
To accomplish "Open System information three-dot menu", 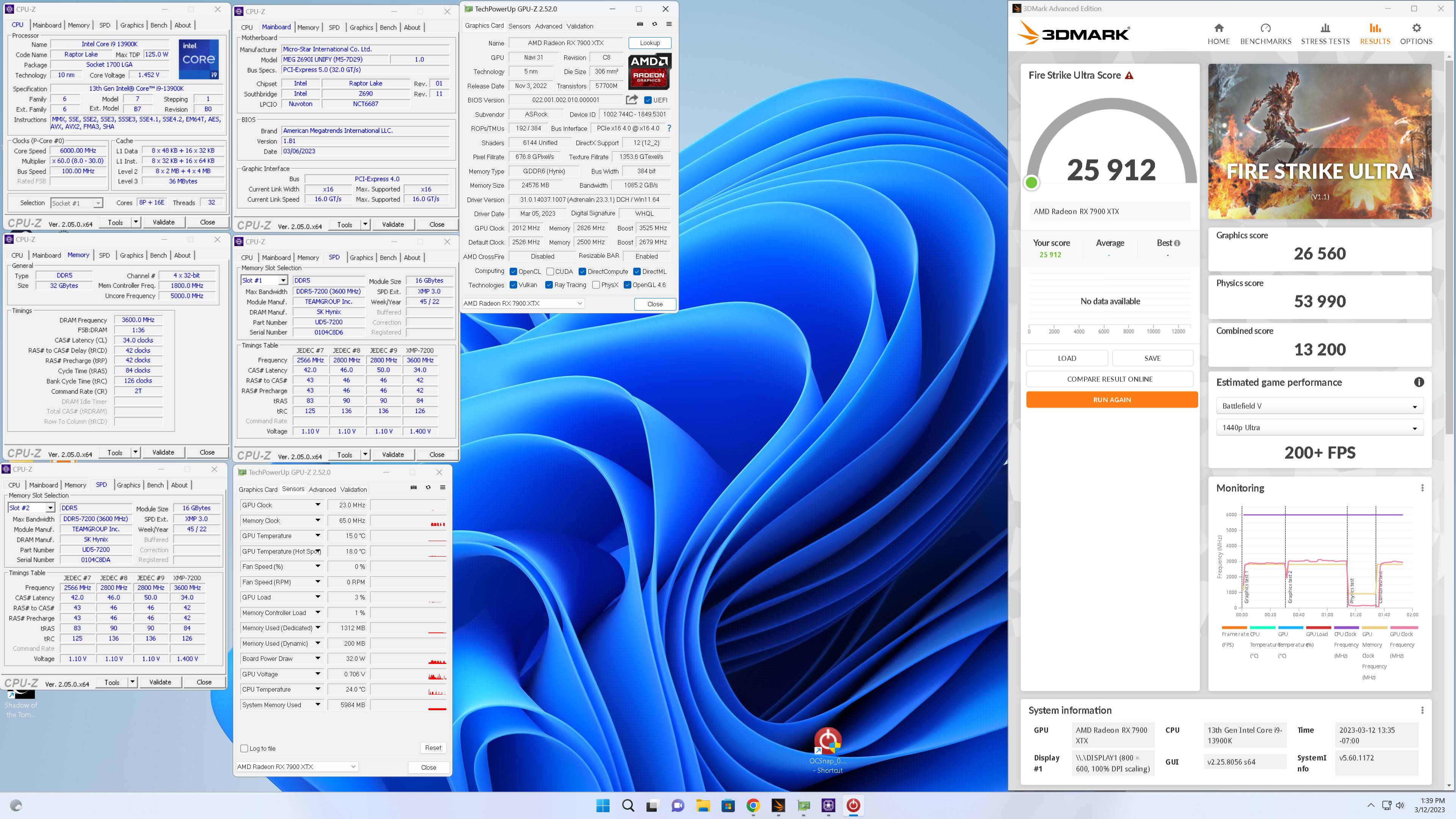I will tap(1422, 710).
